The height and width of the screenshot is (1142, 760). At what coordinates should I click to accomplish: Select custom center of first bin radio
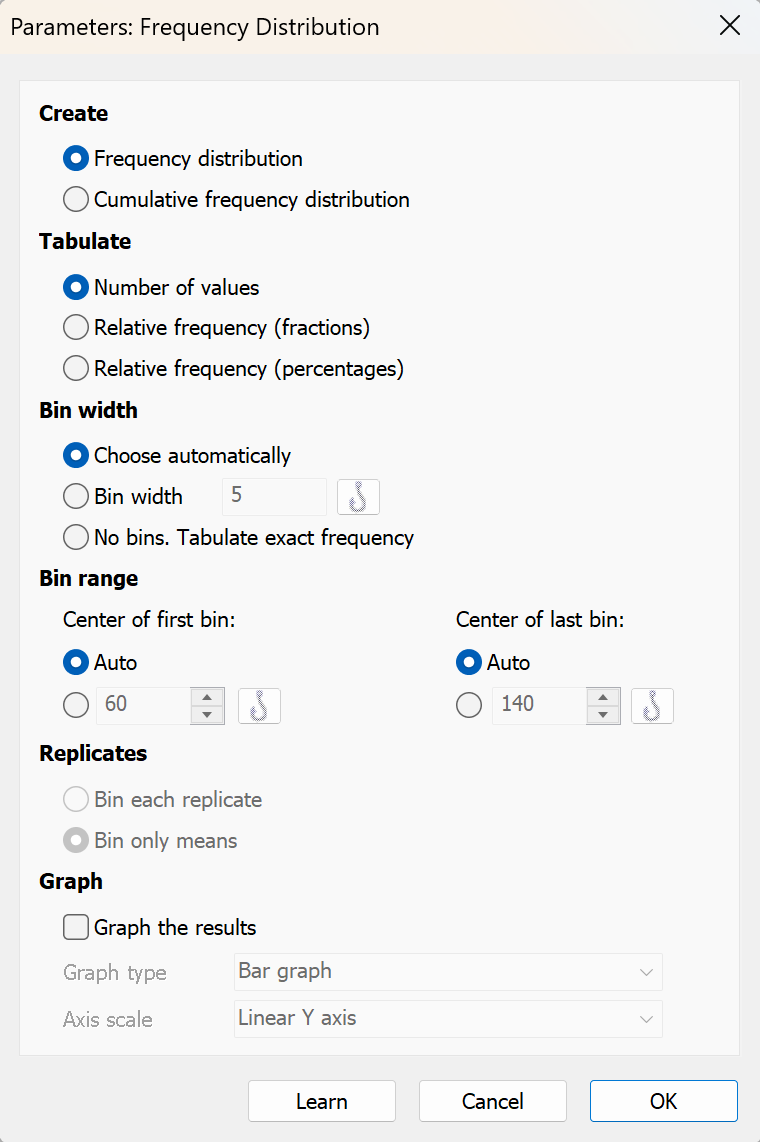tap(76, 705)
